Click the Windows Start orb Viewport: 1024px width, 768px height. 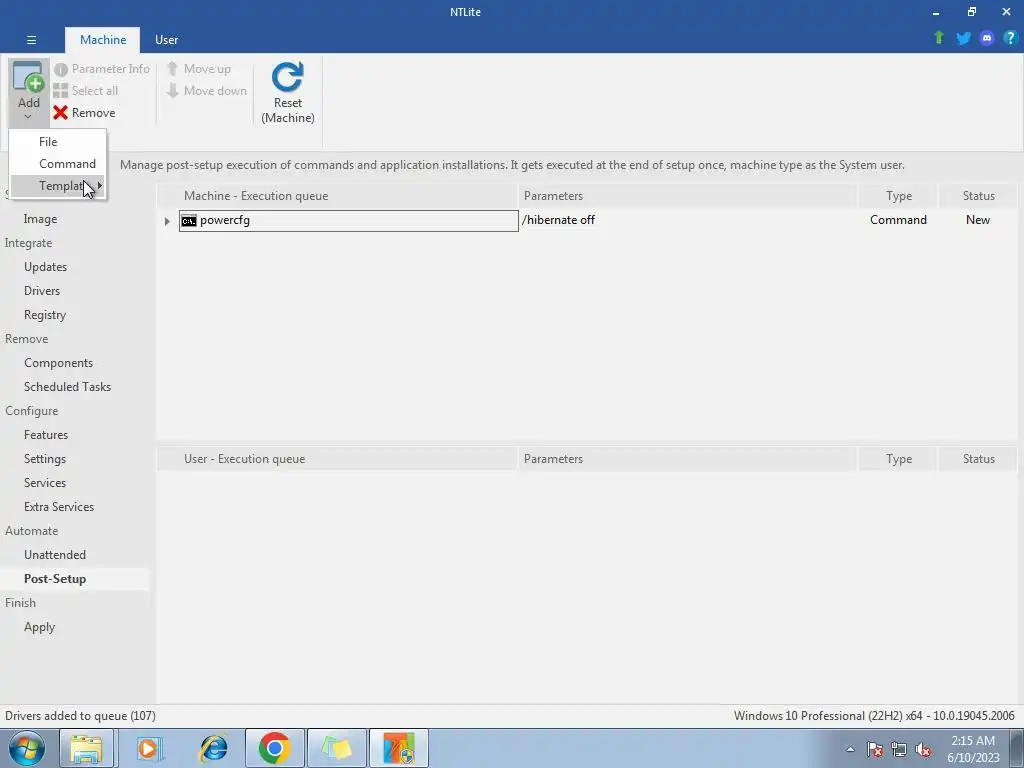tap(27, 748)
